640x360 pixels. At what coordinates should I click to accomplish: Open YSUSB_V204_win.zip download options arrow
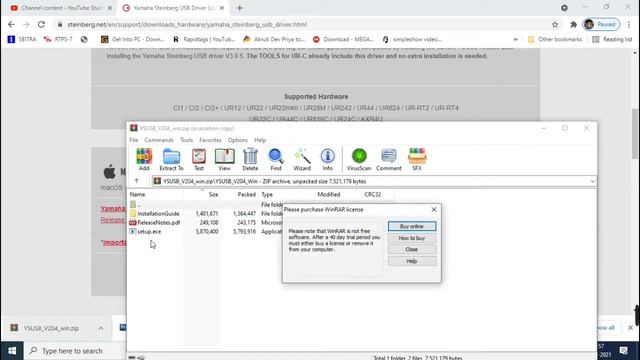click(x=100, y=328)
